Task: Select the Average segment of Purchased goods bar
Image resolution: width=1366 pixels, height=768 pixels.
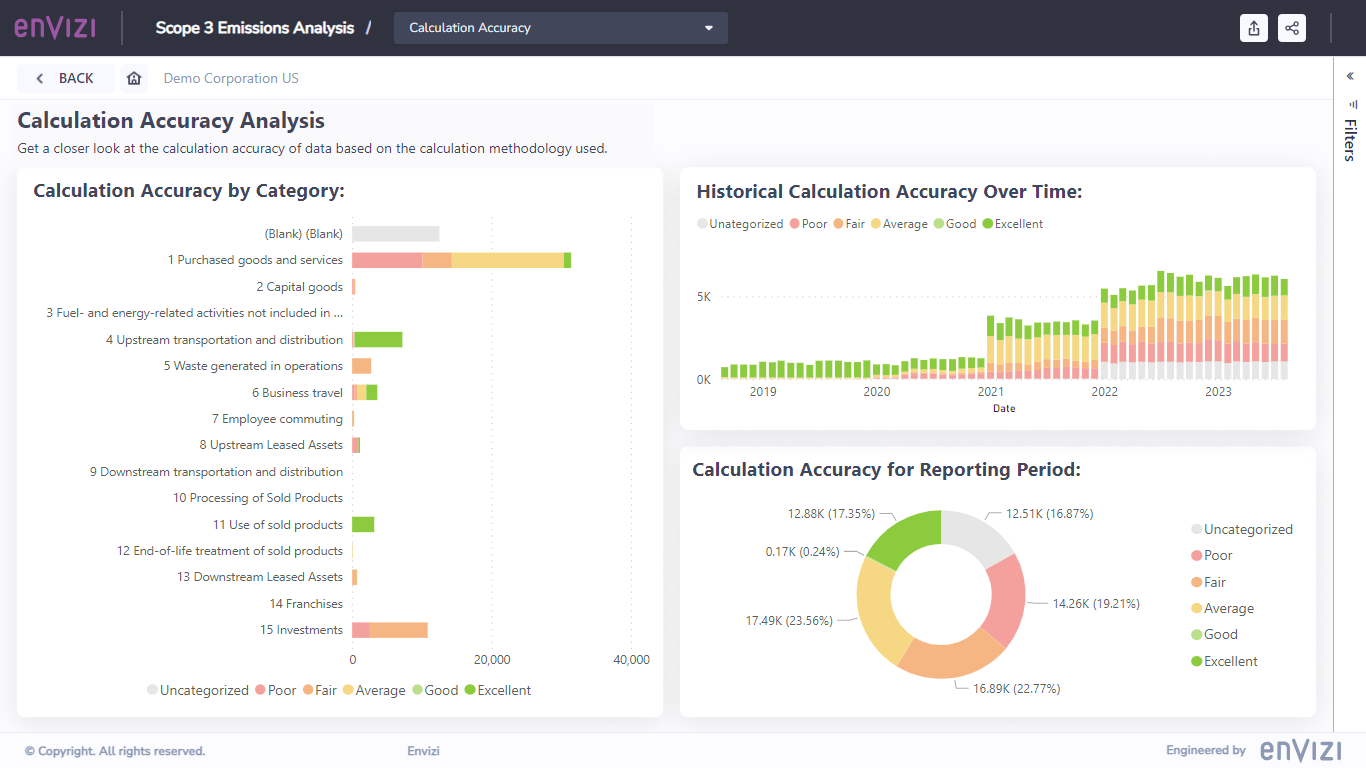Action: point(507,260)
